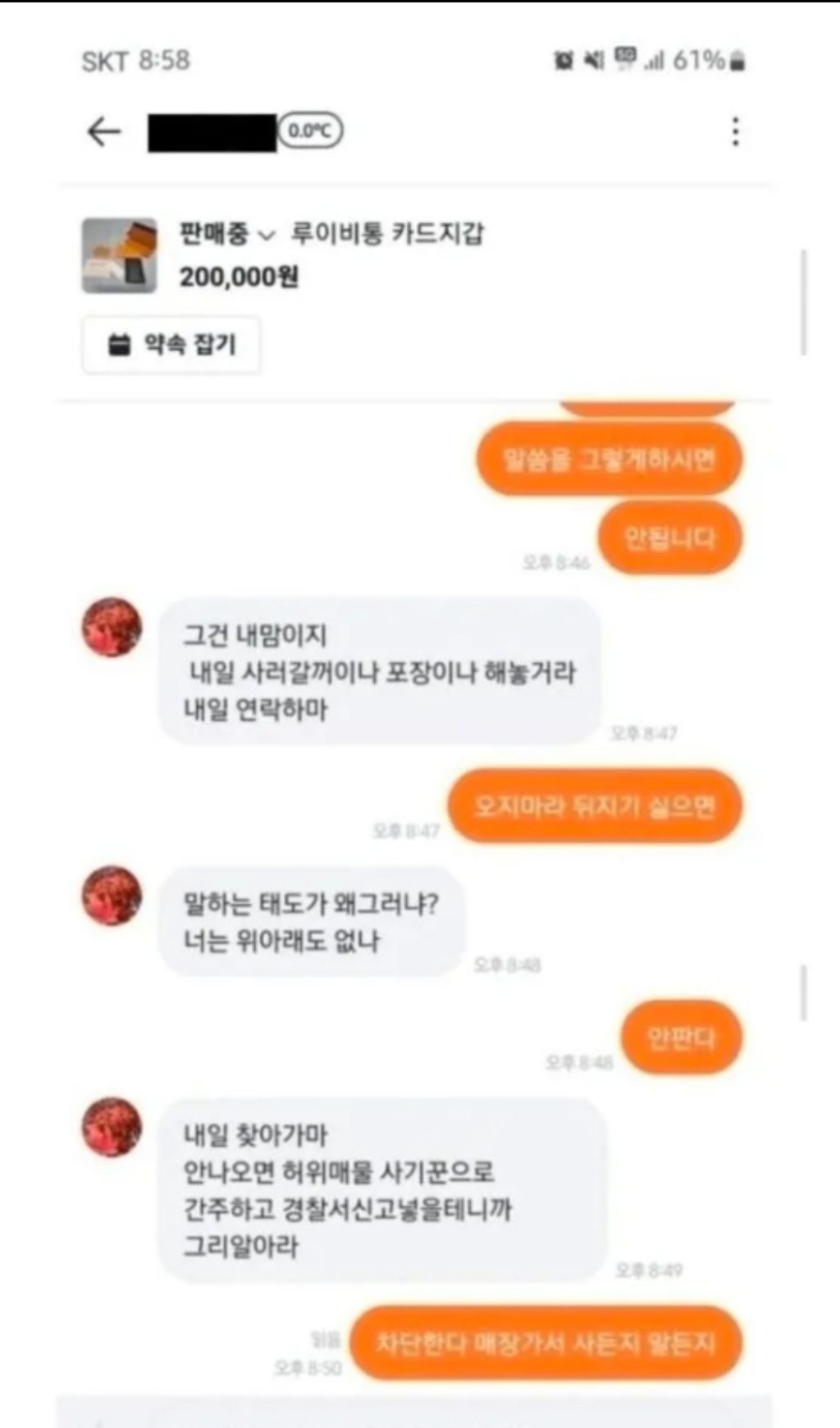Tap the alarm icon in the status bar

pyautogui.click(x=564, y=60)
